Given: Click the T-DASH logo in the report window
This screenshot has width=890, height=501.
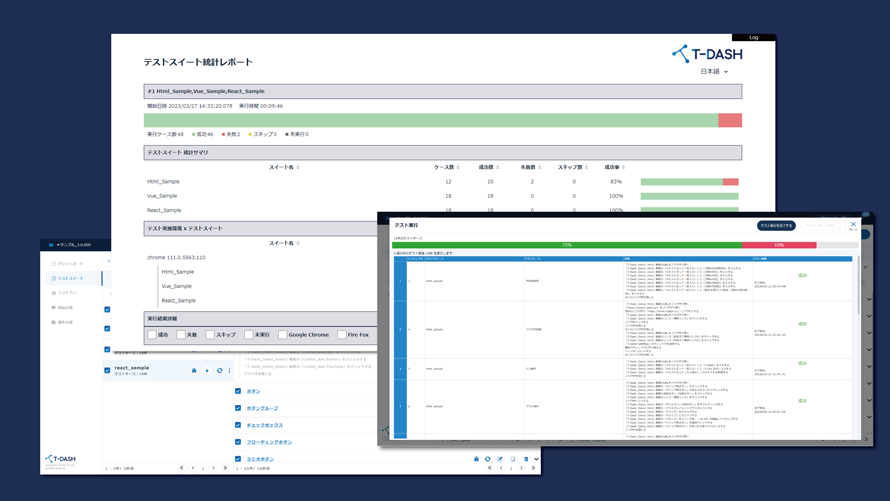Looking at the screenshot, I should (x=707, y=54).
